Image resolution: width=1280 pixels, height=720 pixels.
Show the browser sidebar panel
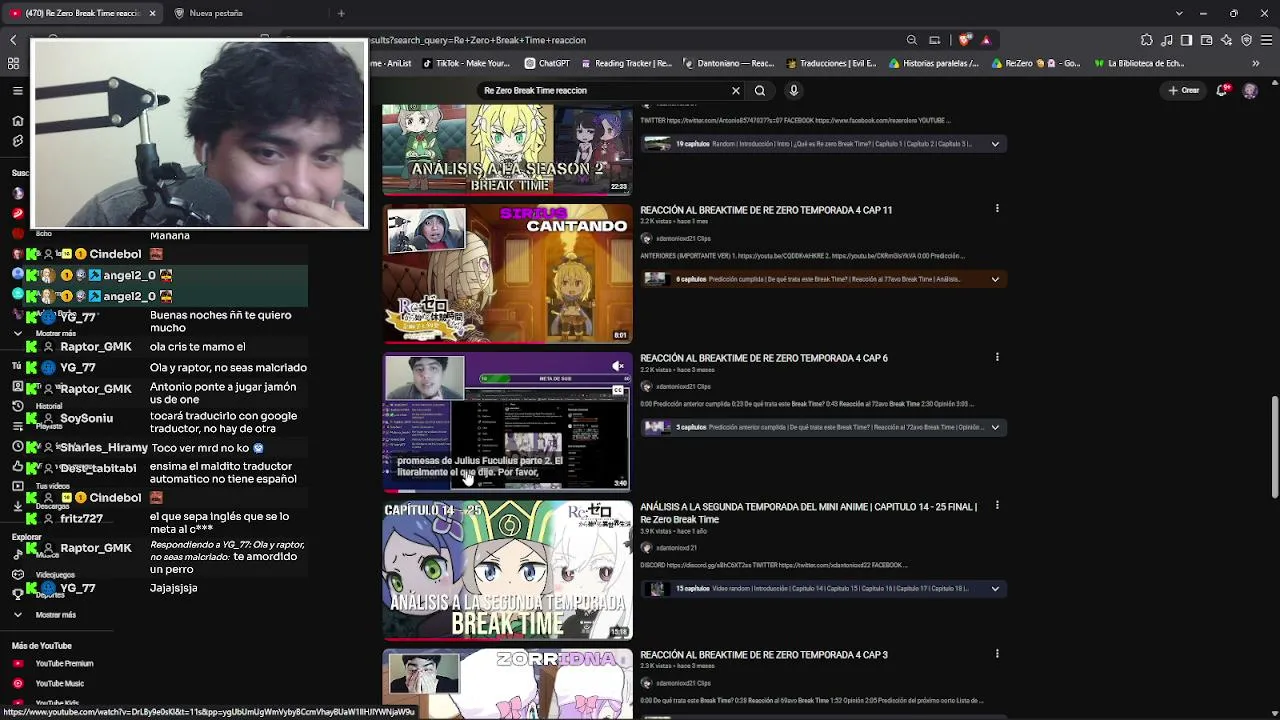tap(1186, 40)
